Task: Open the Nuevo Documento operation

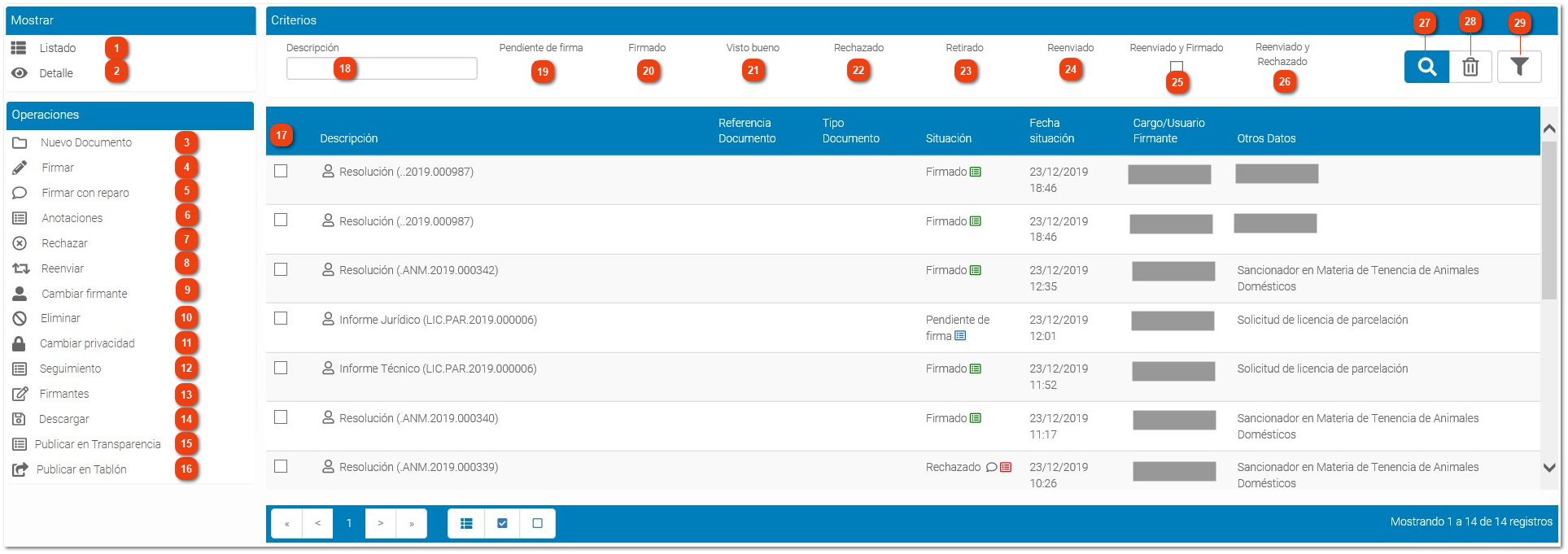Action: pyautogui.click(x=85, y=142)
